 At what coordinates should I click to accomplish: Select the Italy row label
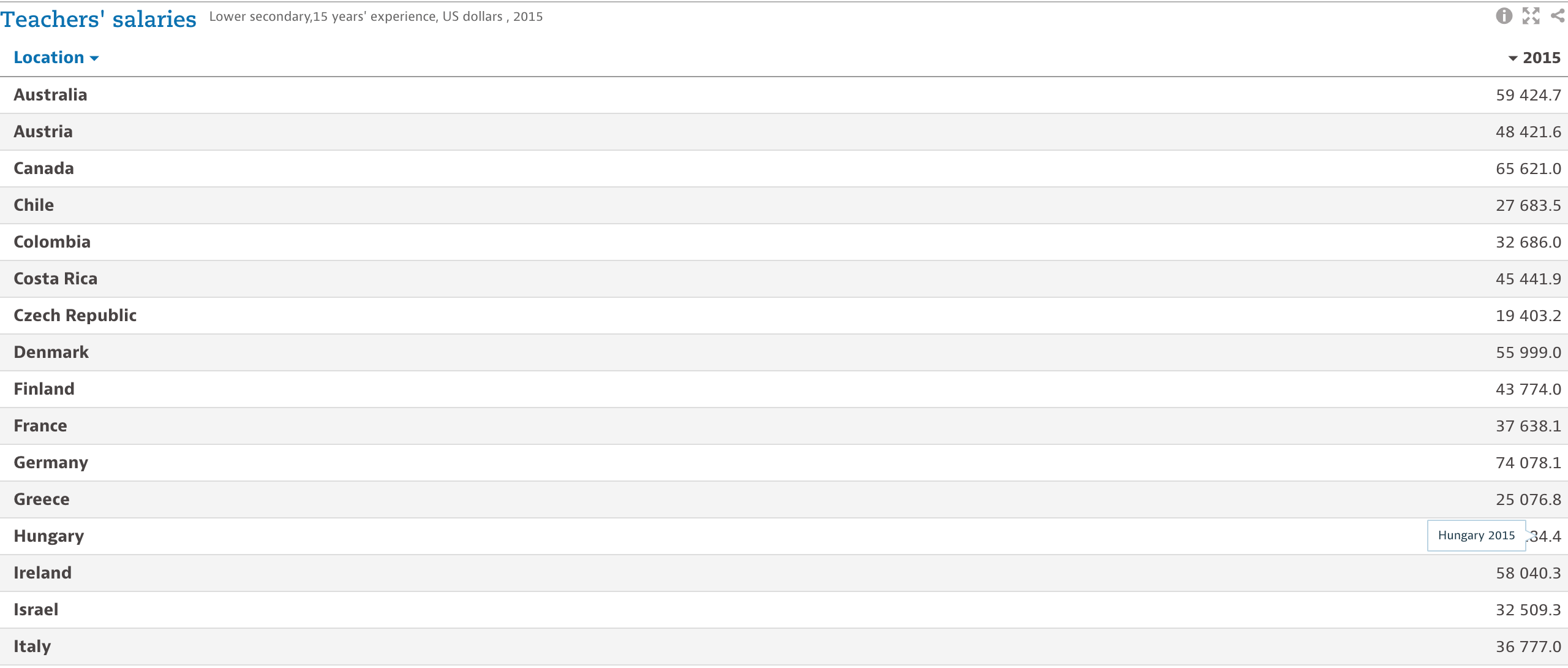(x=32, y=647)
